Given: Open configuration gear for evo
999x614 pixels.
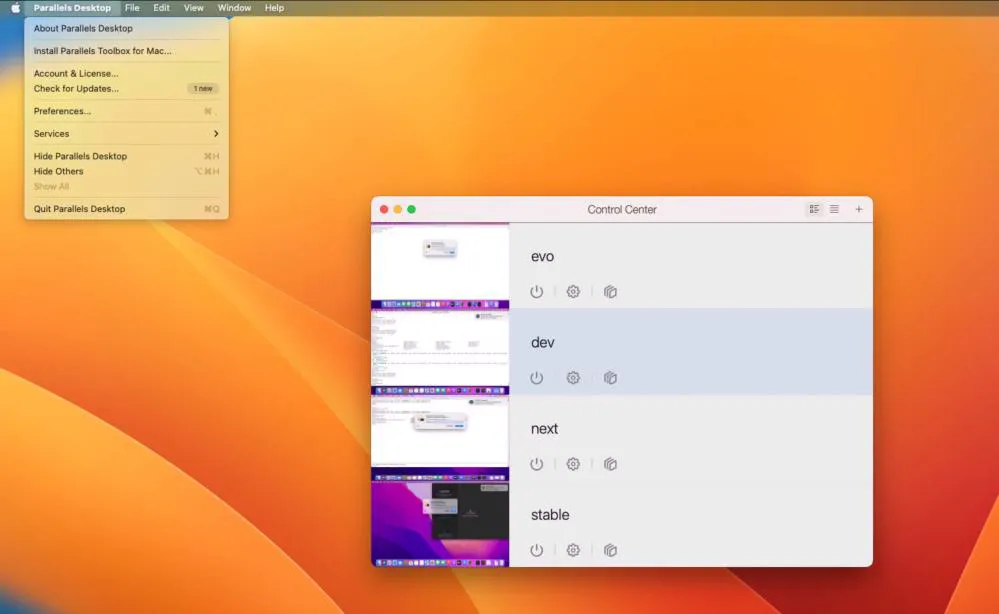Looking at the screenshot, I should (x=573, y=292).
